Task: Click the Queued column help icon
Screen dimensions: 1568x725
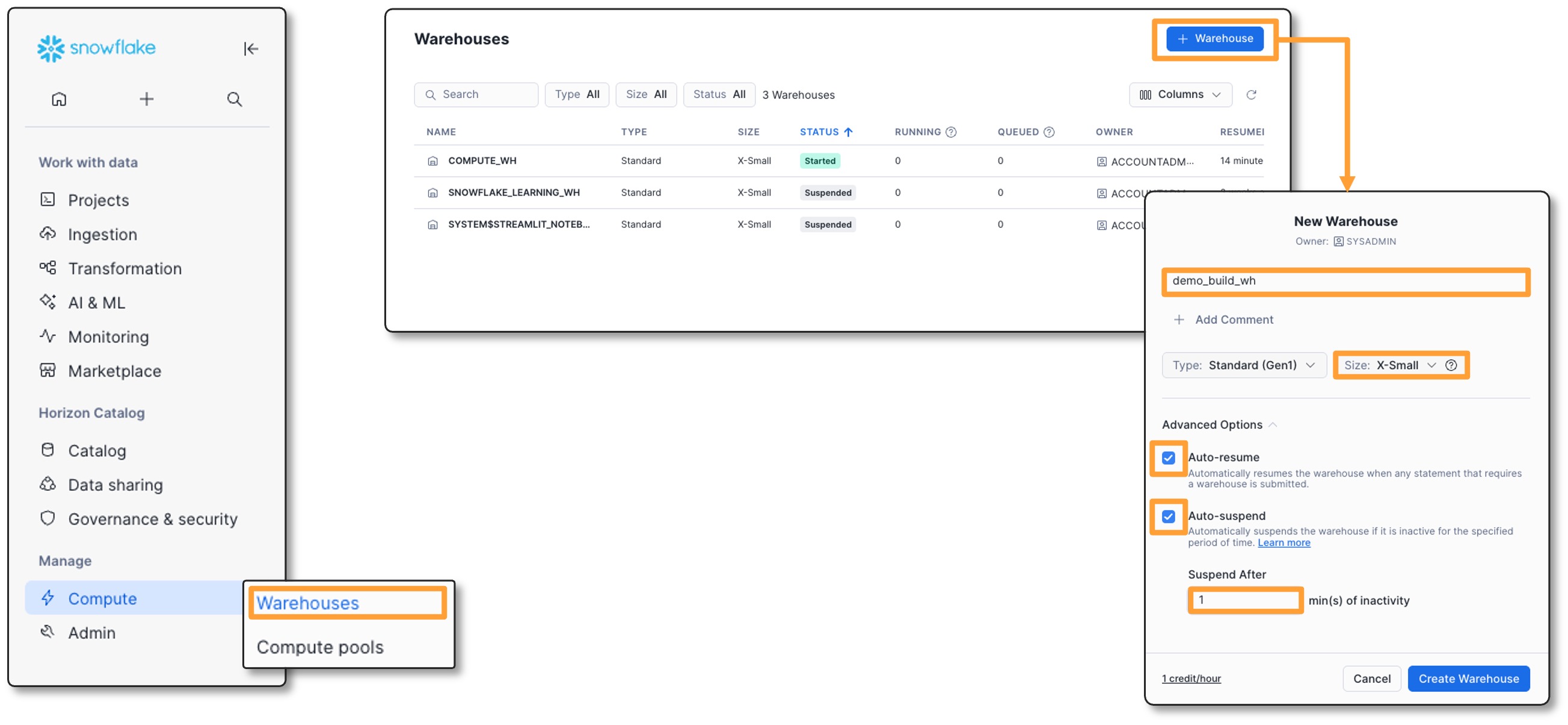Action: tap(1049, 132)
